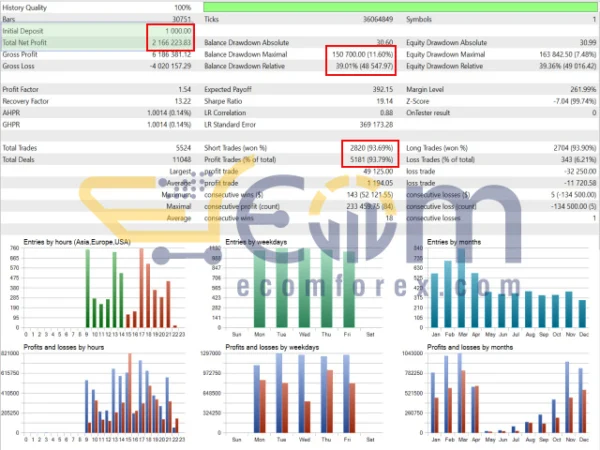Click the Total Net Profit label

(24, 42)
